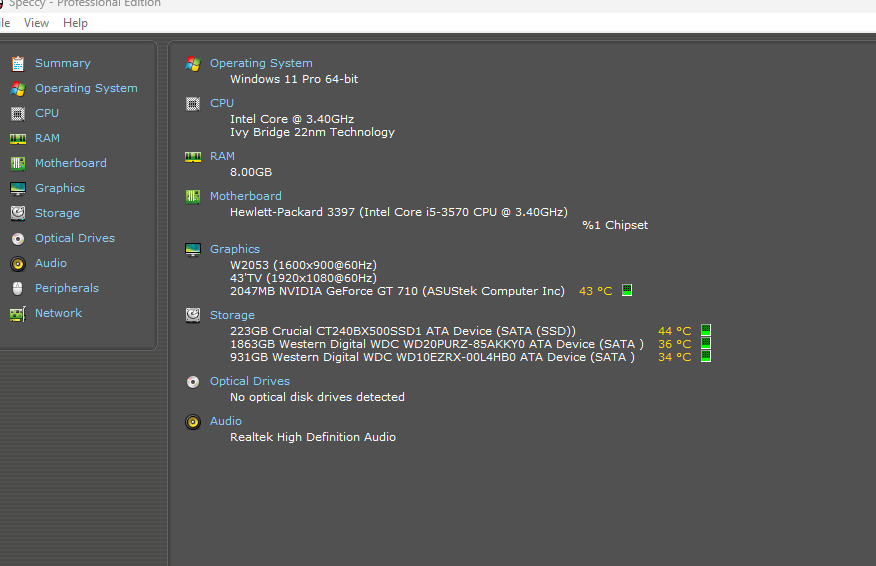The width and height of the screenshot is (876, 566).
Task: Click the Storage heading link in main panel
Action: (x=232, y=315)
